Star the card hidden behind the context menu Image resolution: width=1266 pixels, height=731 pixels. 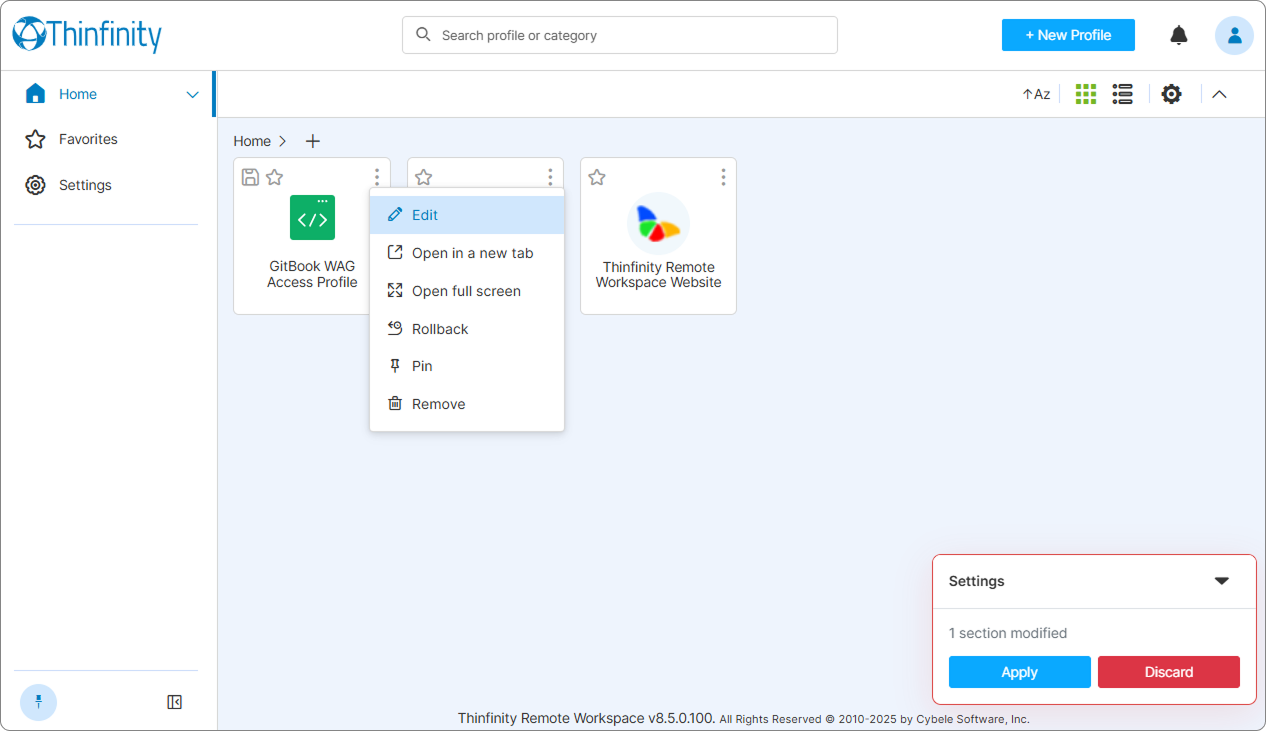tap(423, 177)
